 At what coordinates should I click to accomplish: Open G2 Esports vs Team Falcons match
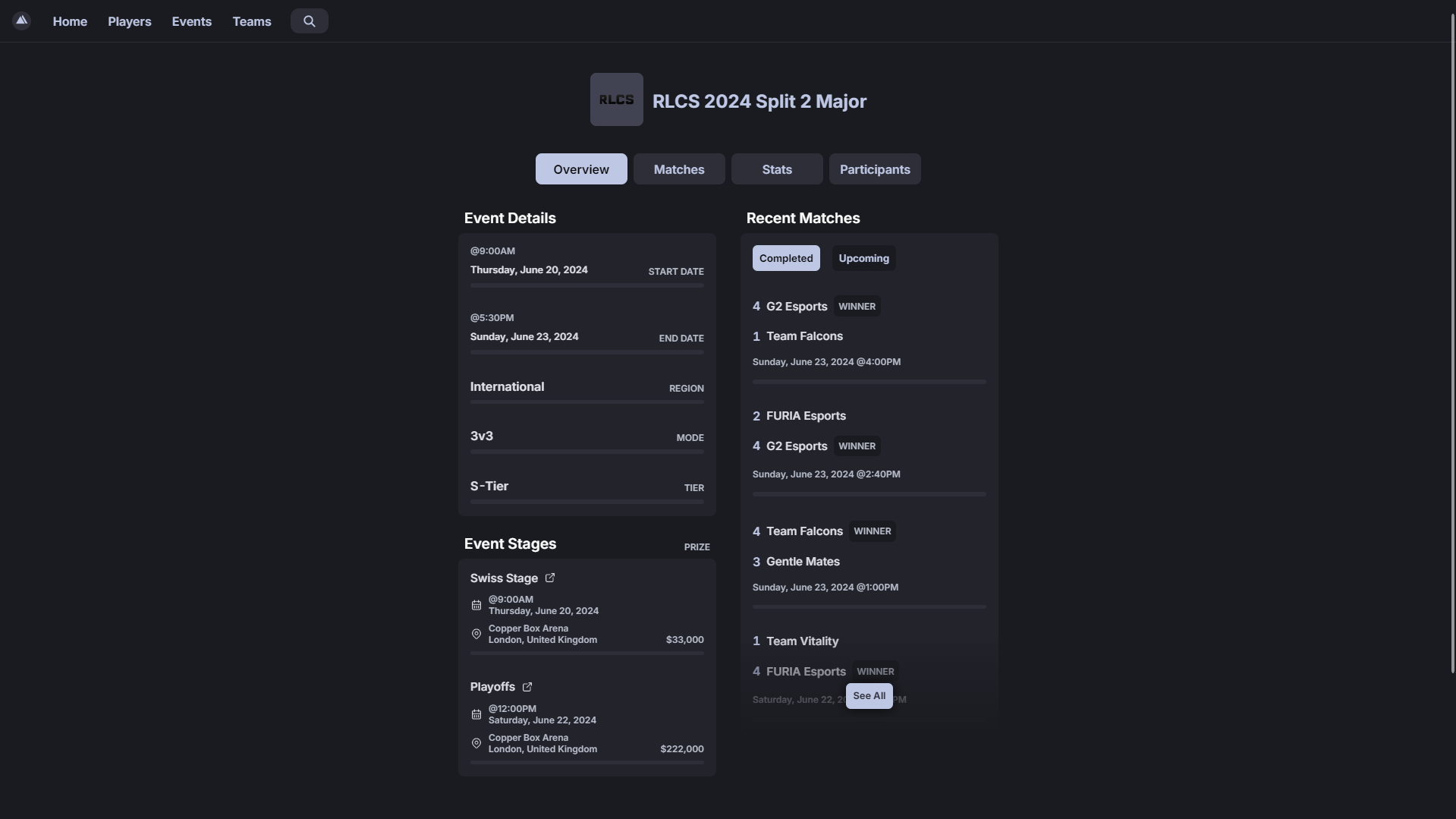(868, 334)
